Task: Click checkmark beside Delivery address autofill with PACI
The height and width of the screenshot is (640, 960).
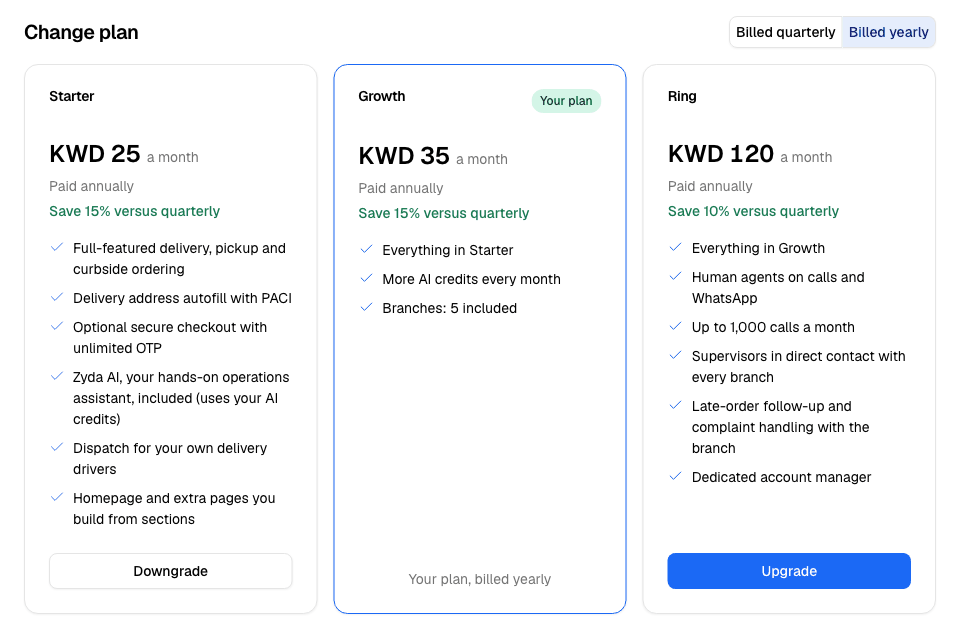Action: (57, 298)
